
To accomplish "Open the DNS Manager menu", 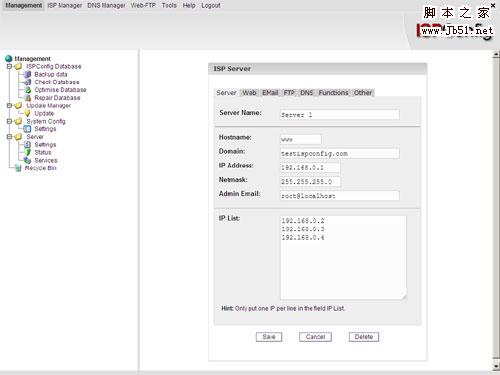I will [106, 5].
